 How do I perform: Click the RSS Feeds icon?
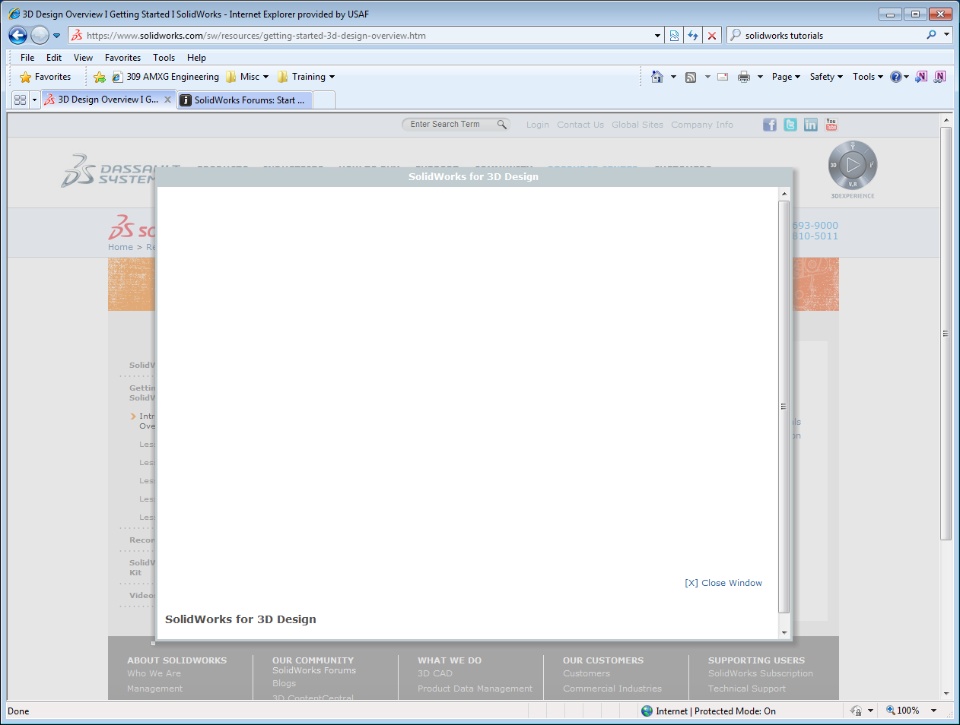691,77
